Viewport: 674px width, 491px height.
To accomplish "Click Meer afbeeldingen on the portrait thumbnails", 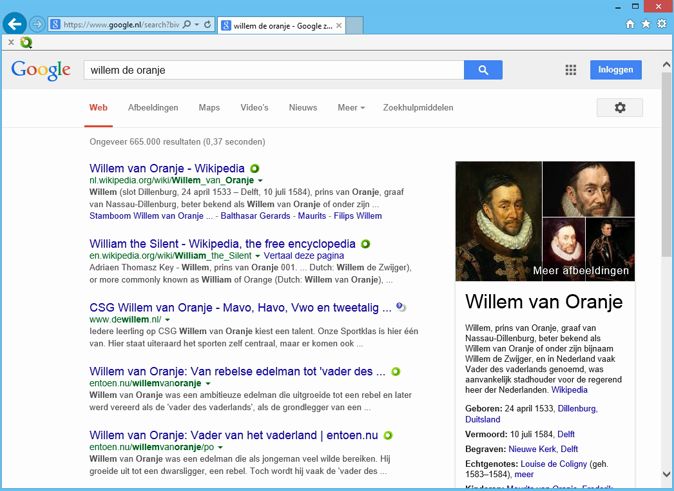I will coord(581,270).
